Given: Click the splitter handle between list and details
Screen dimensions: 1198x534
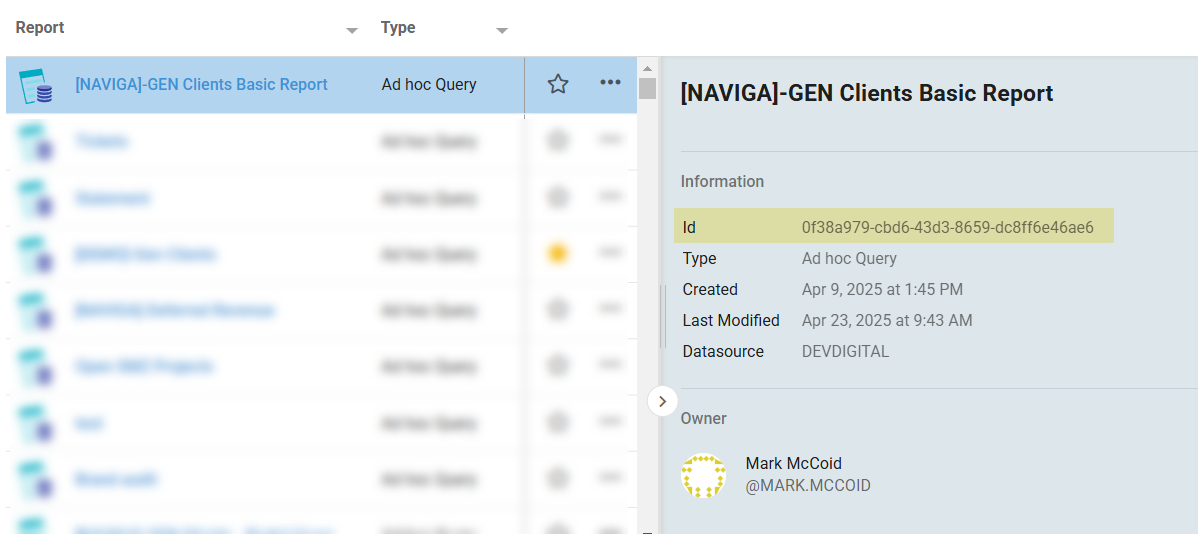Looking at the screenshot, I should click(x=660, y=315).
